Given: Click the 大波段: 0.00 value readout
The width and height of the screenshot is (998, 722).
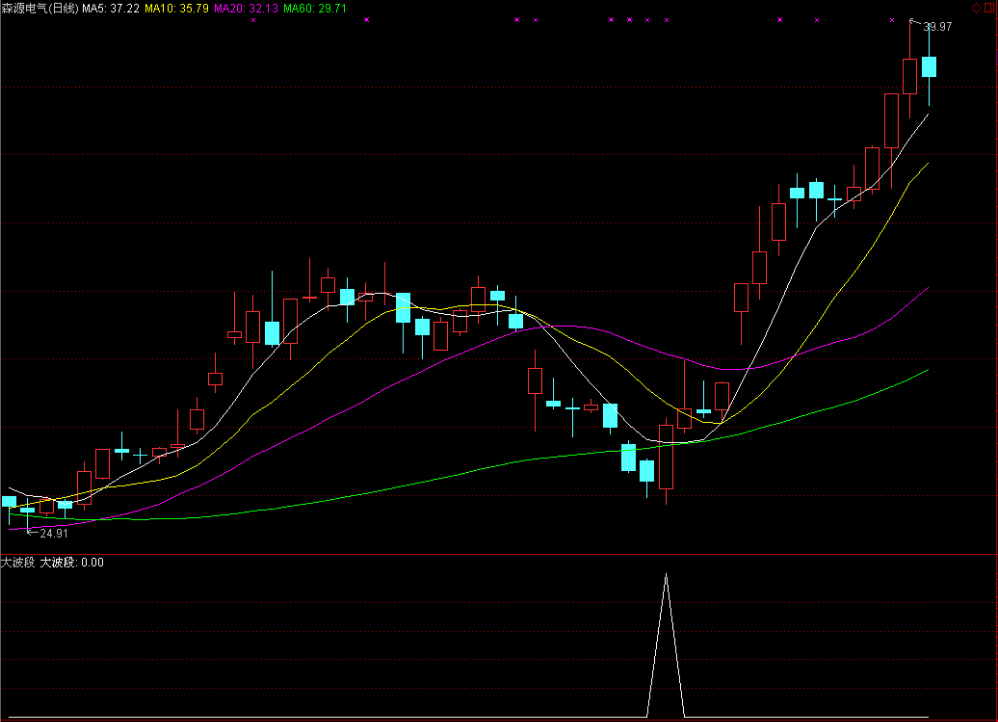Looking at the screenshot, I should [72, 562].
